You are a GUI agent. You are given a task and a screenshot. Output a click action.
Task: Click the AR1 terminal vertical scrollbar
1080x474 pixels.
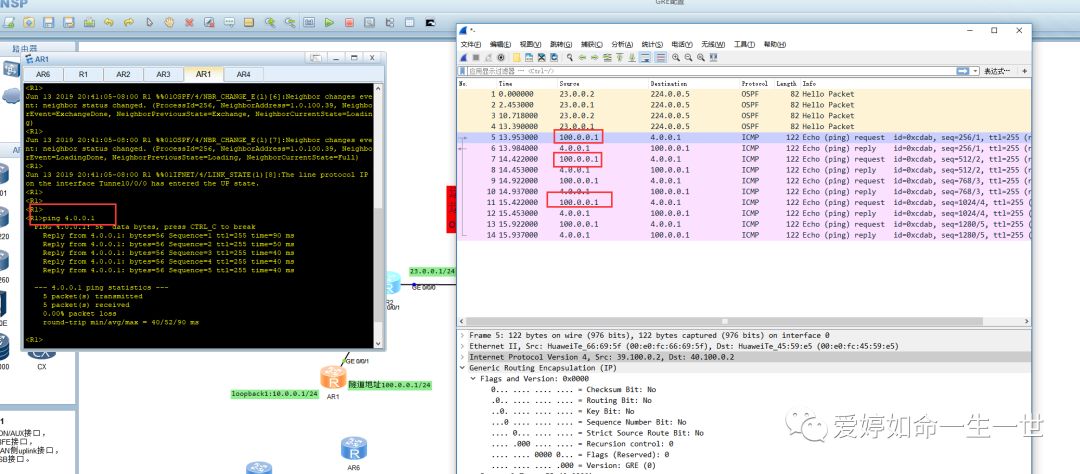(x=377, y=215)
